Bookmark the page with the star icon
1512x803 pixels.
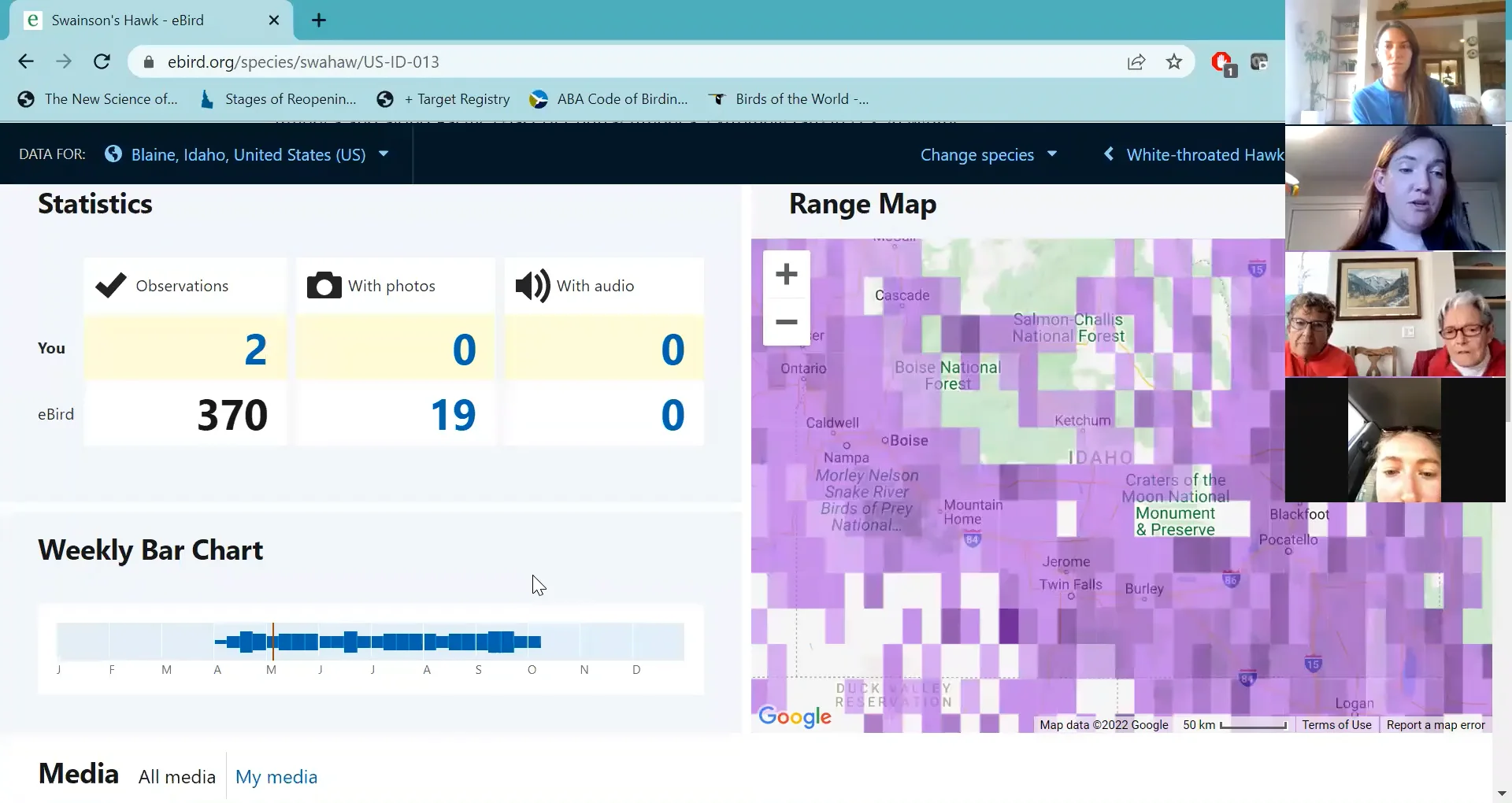[x=1173, y=61]
